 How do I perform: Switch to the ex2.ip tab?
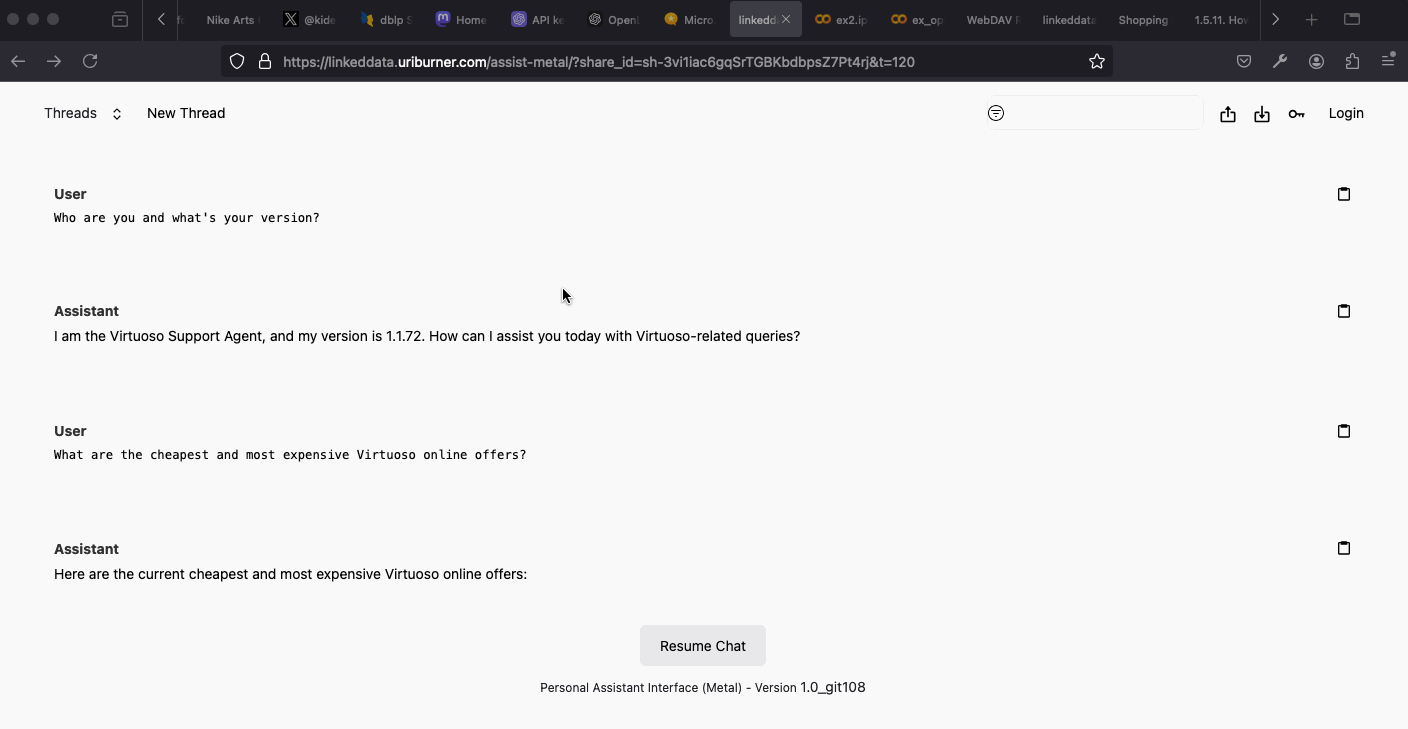(842, 20)
